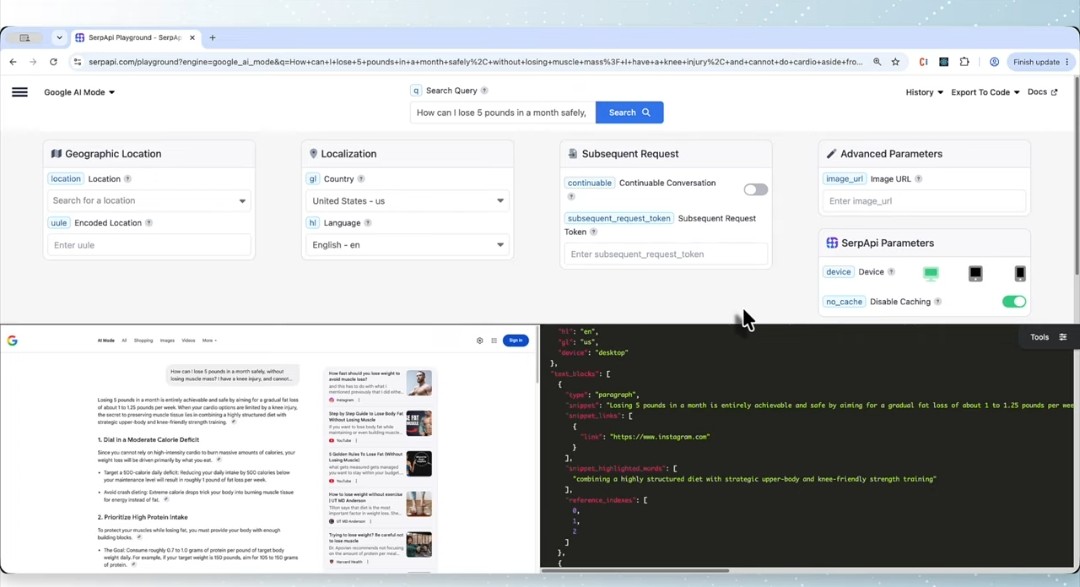Click help icon beside Location label
The height and width of the screenshot is (587, 1080).
pos(127,178)
